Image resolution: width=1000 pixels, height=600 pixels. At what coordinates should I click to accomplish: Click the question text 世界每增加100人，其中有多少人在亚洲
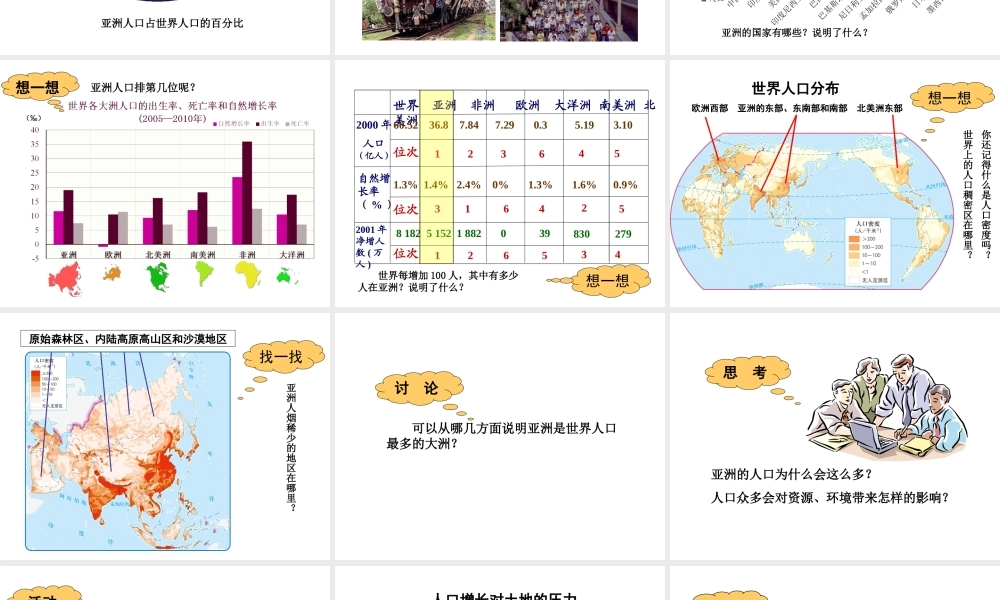tap(438, 281)
